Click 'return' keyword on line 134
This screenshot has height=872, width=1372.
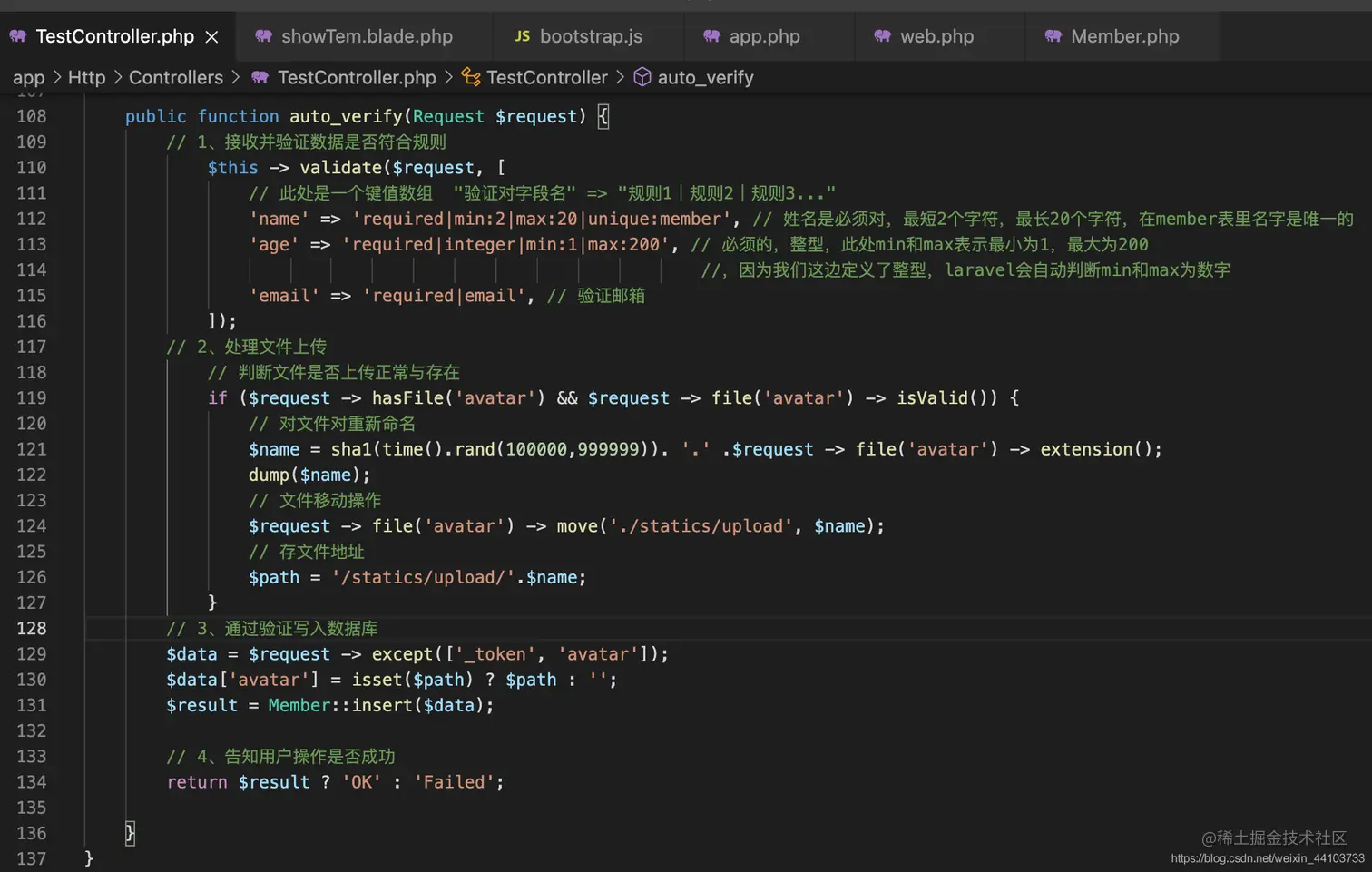point(197,782)
